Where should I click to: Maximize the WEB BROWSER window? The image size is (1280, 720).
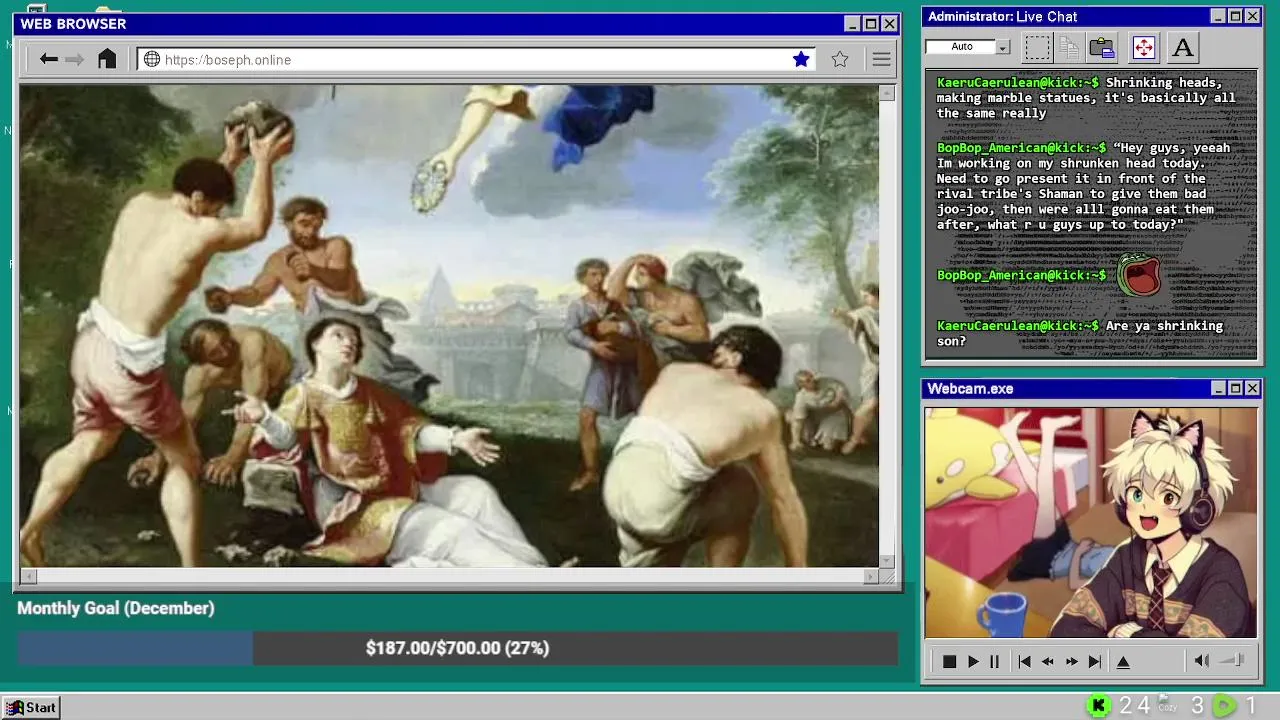(871, 24)
